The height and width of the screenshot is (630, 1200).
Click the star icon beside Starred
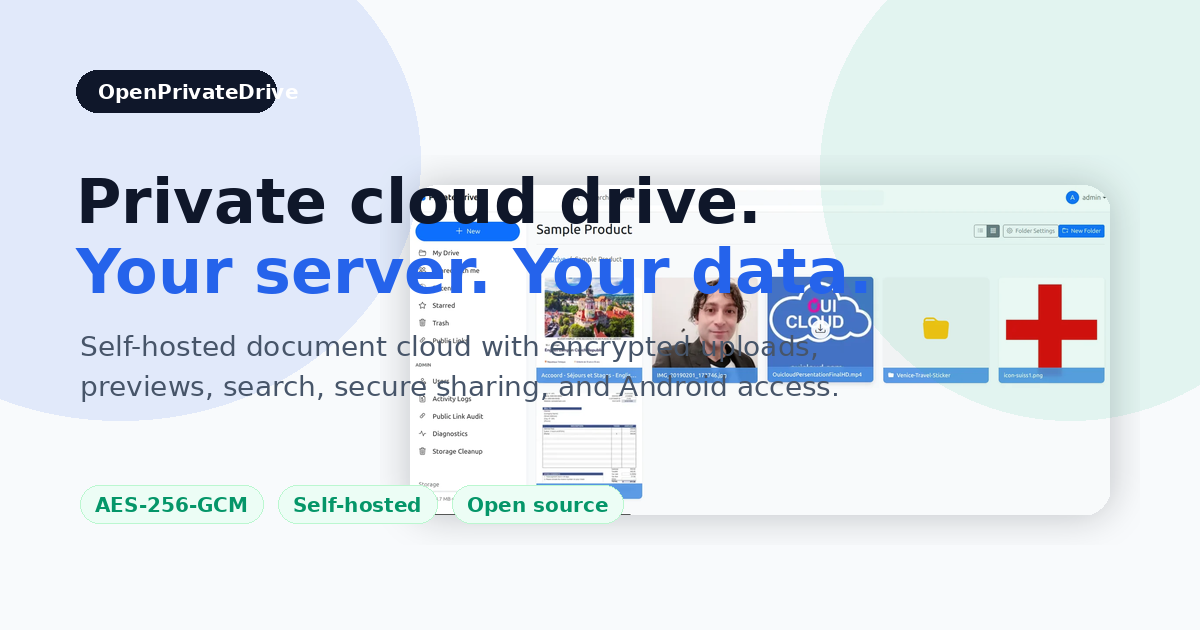422,305
